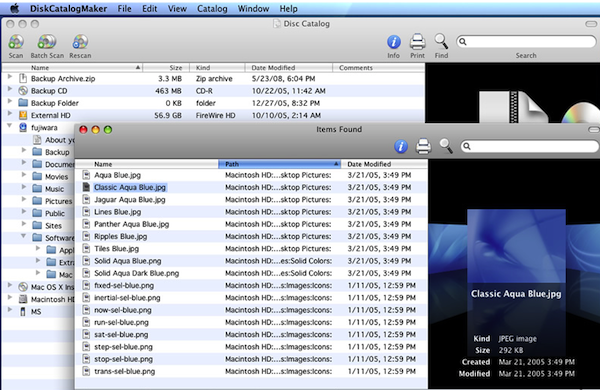This screenshot has height=390, width=600.
Task: Click the Macintosh HD drive icon
Action: click(23, 299)
